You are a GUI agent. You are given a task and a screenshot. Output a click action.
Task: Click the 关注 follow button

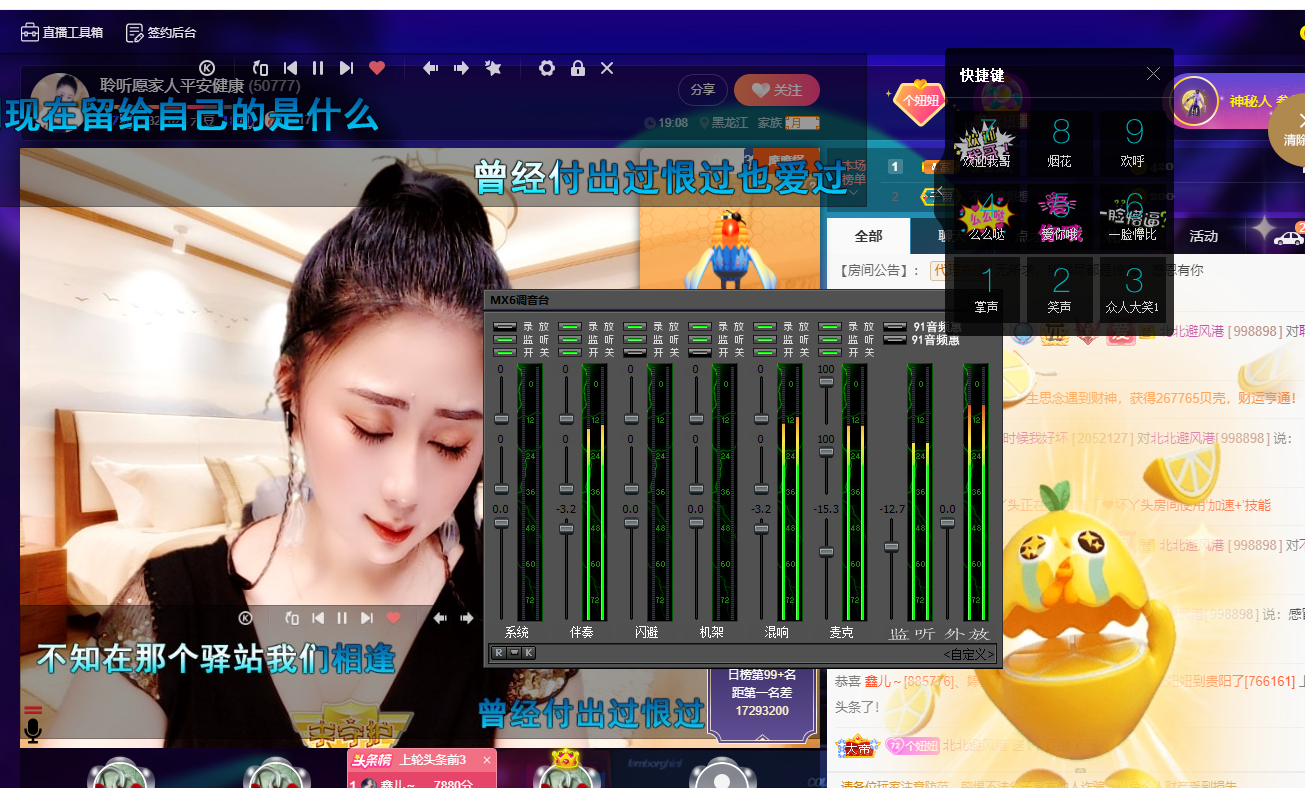click(x=777, y=90)
